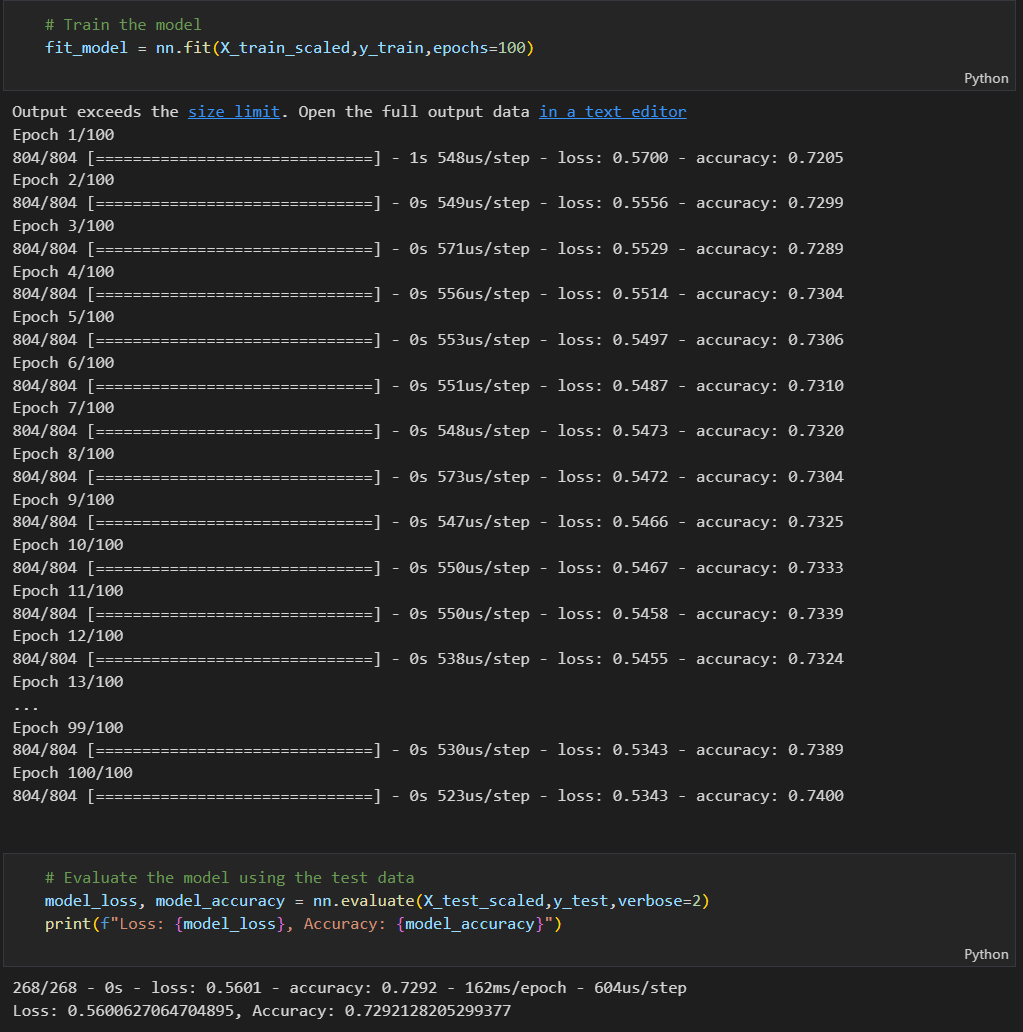Open full output in a text editor
The width and height of the screenshot is (1023, 1032).
pyautogui.click(x=612, y=111)
